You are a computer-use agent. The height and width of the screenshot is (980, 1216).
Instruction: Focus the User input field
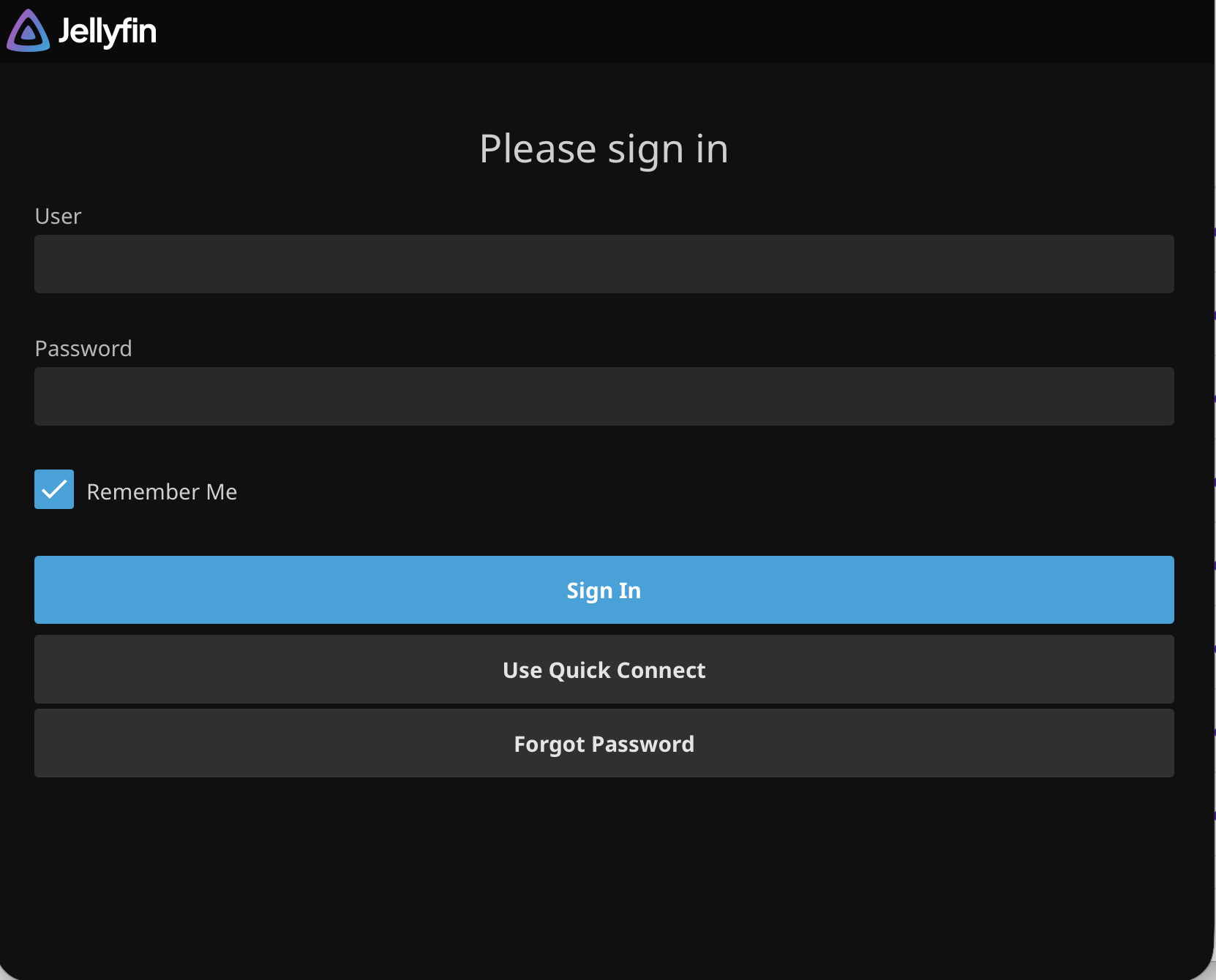tap(604, 264)
